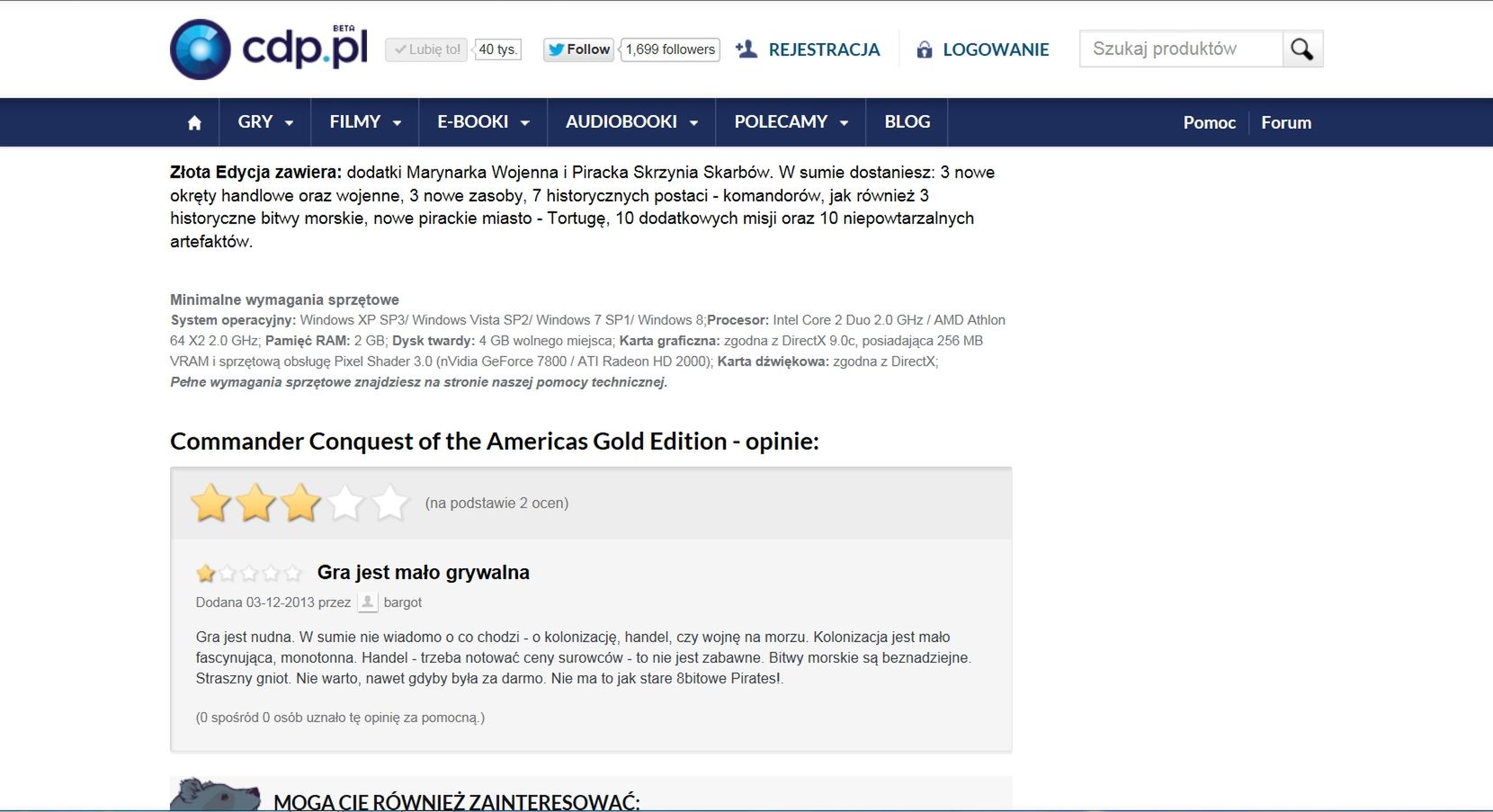Click the registration person-plus icon
The image size is (1493, 812).
click(746, 49)
